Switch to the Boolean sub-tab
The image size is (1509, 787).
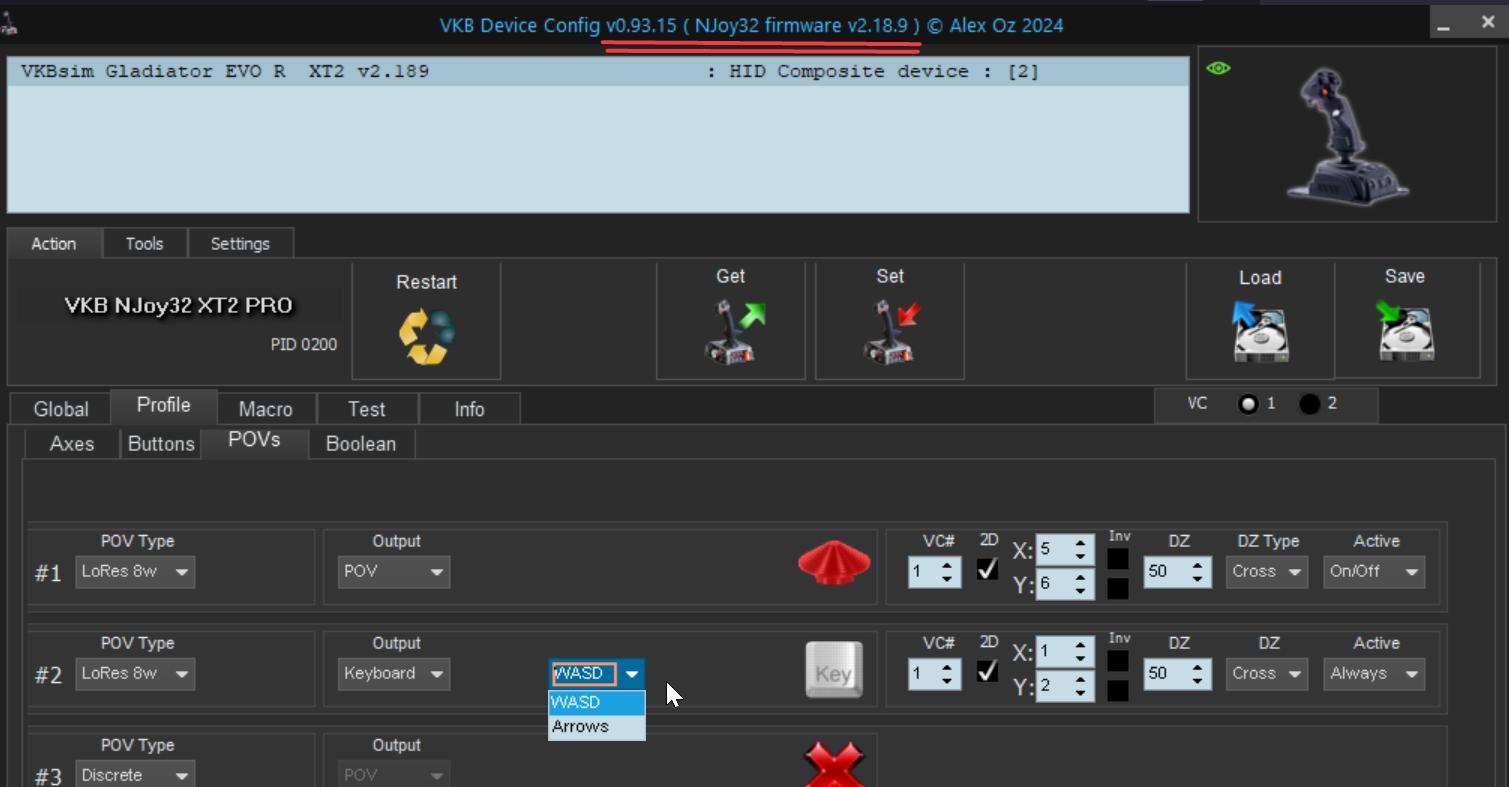click(x=361, y=444)
